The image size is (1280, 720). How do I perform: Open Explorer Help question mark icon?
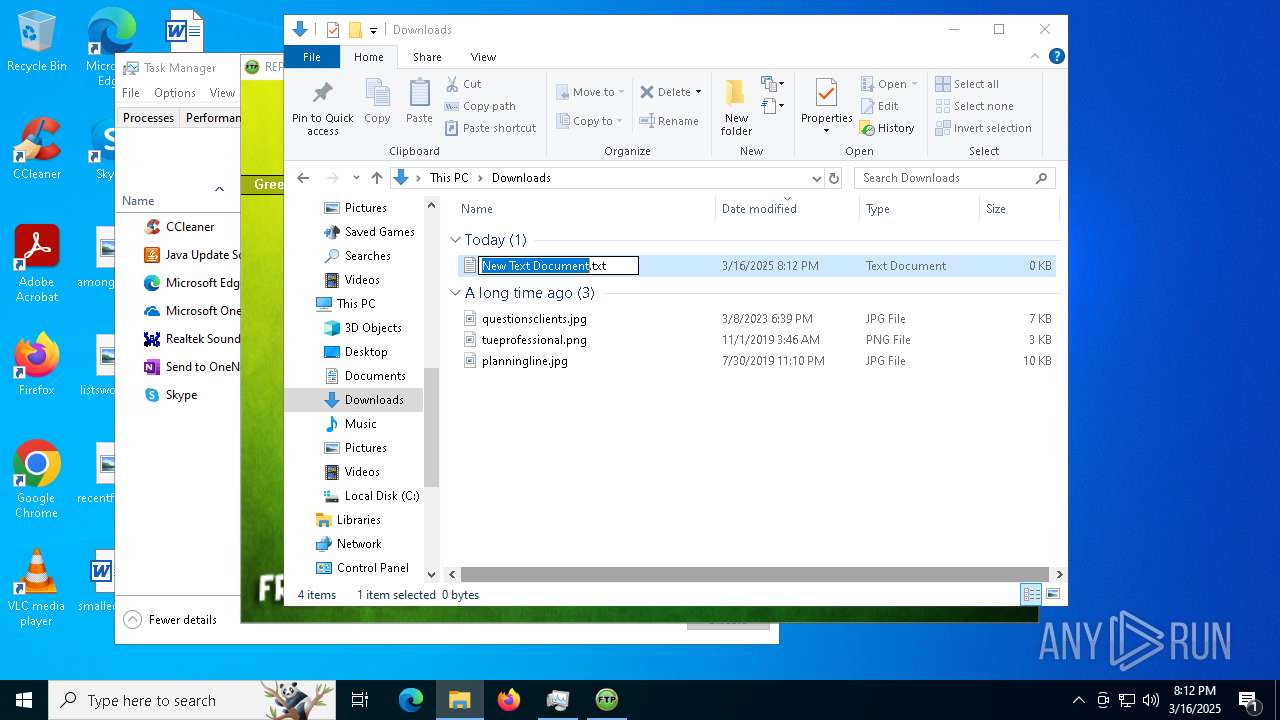[1056, 57]
